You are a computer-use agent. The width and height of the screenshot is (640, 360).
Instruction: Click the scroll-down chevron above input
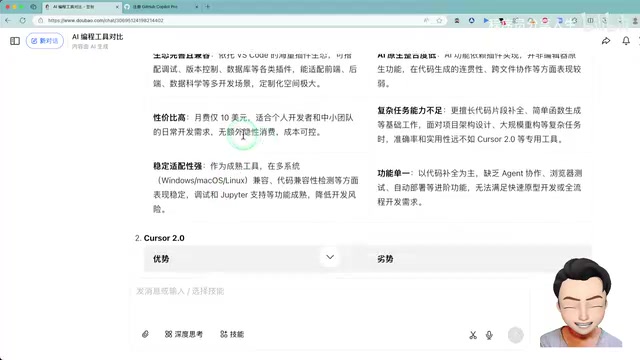330,257
